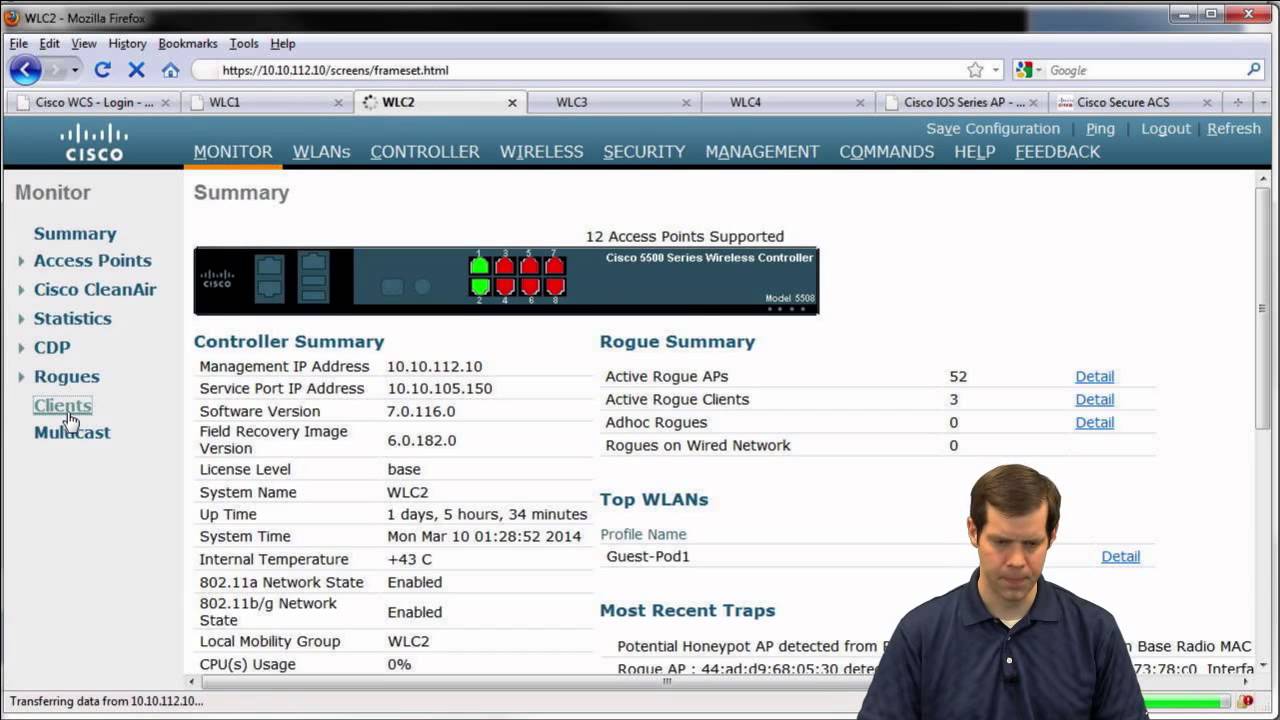Close the WLC1 tab
Viewport: 1280px width, 720px height.
[339, 102]
